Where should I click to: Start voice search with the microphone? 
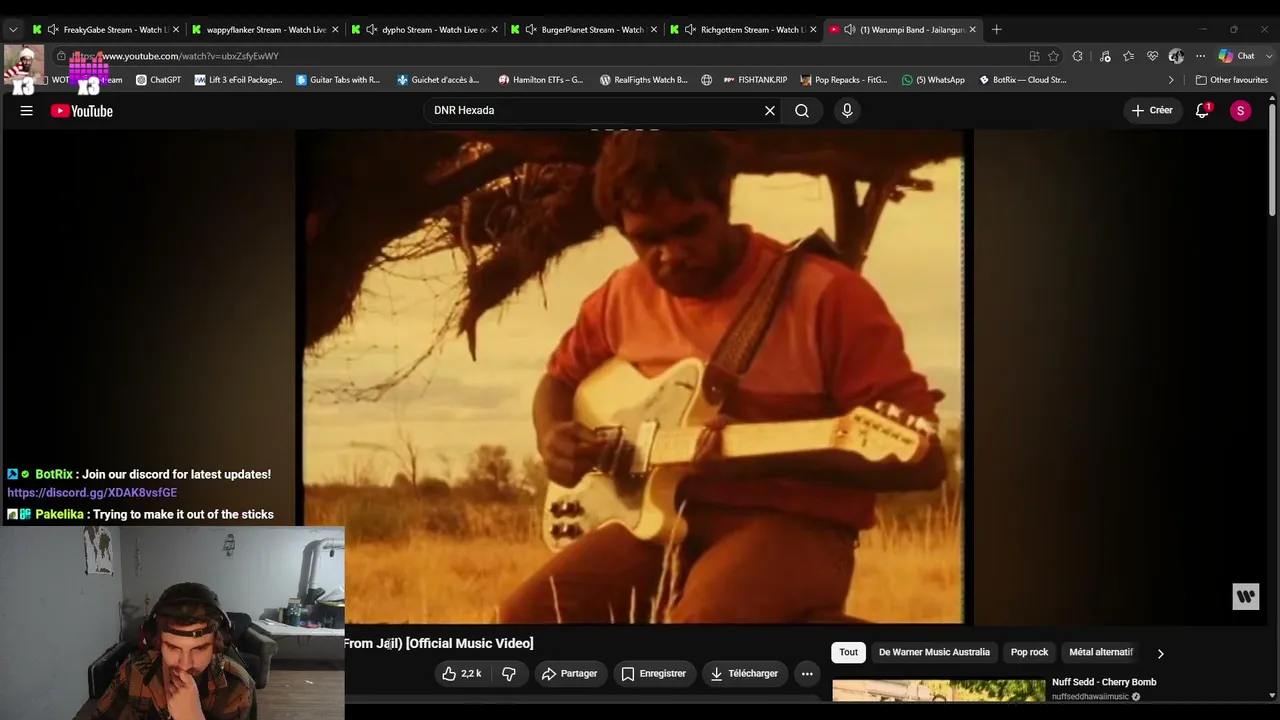point(847,111)
